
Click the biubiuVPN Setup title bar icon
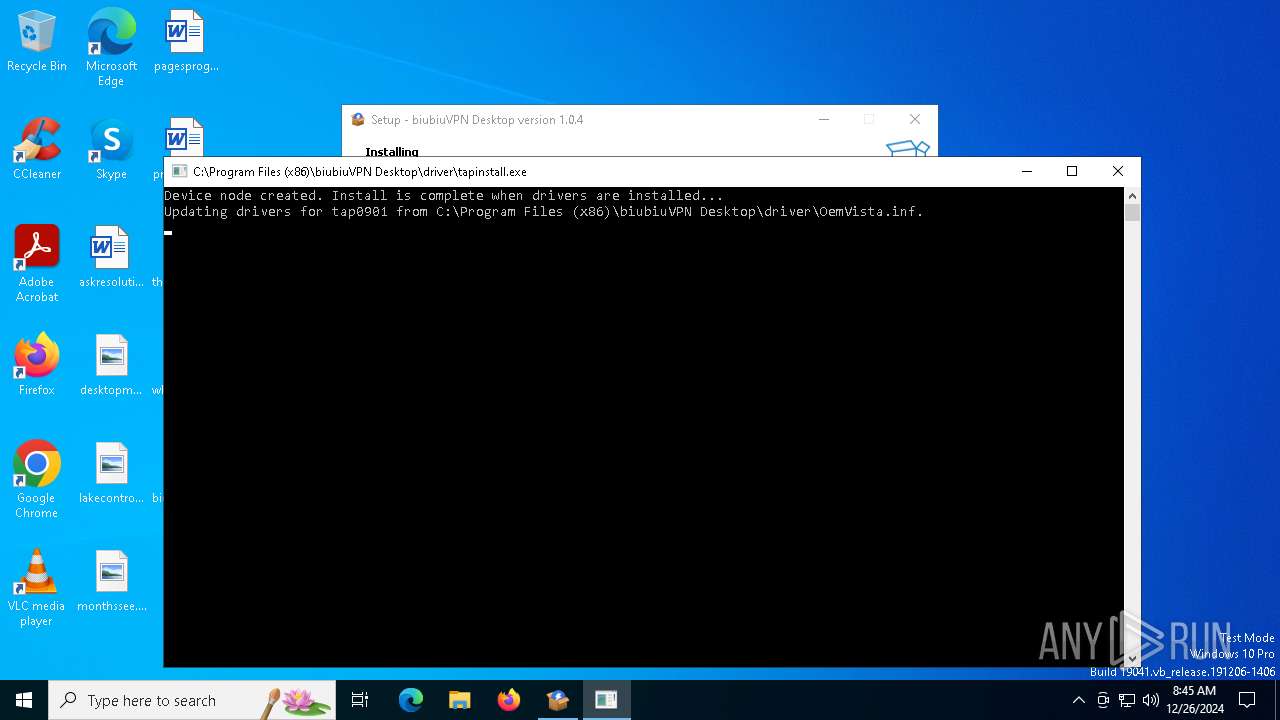pos(358,119)
